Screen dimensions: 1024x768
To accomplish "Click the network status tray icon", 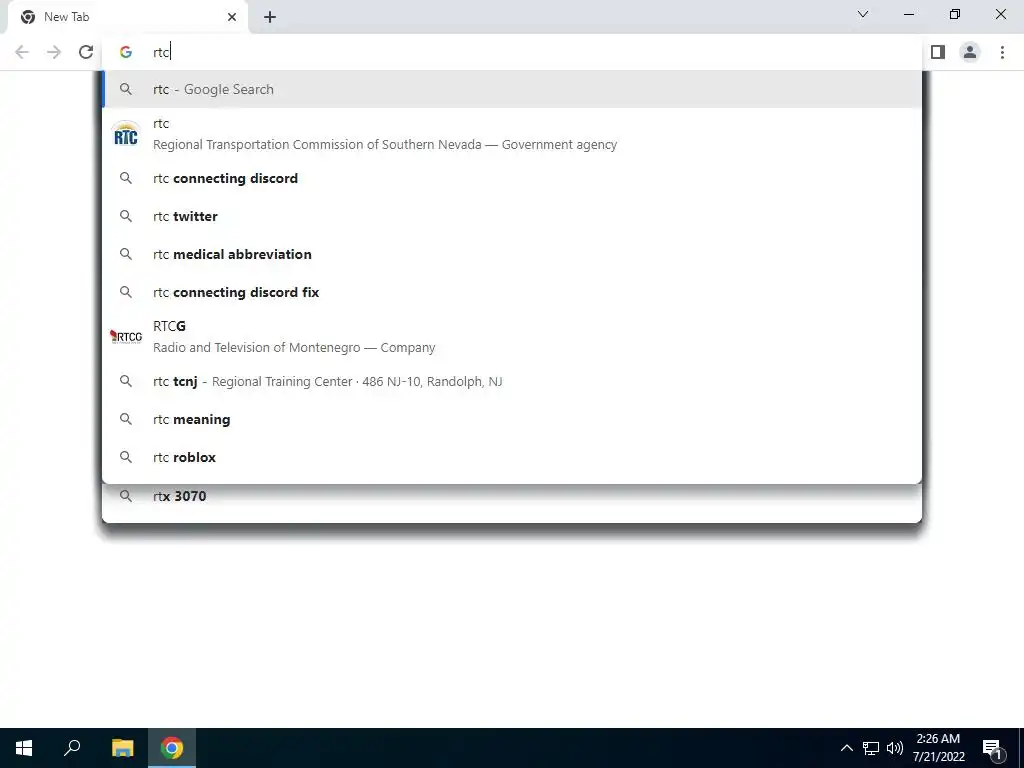I will [x=871, y=748].
